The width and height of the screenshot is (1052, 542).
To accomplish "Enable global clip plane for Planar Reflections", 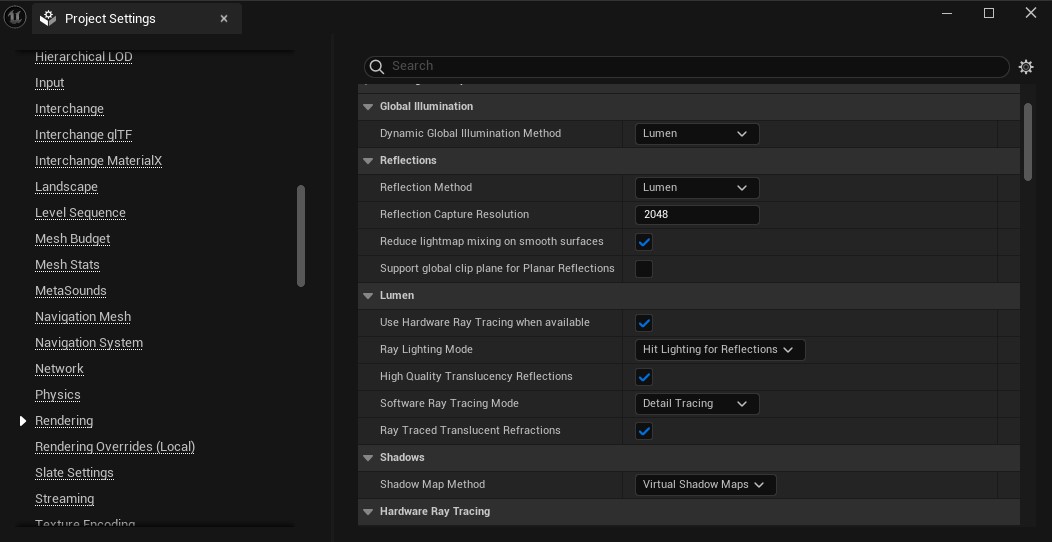I will click(x=644, y=269).
